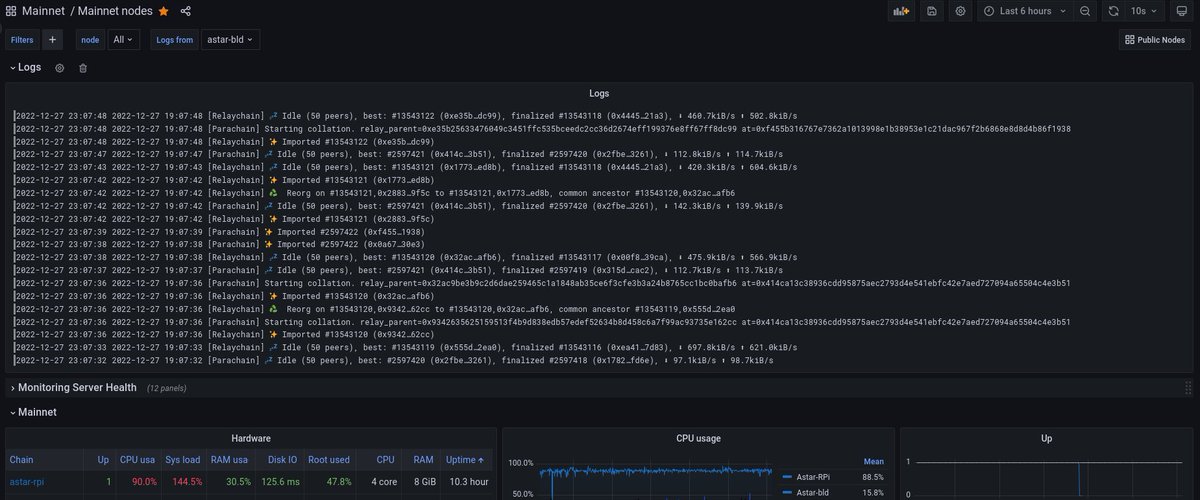Click the 90.0% CPU usage cell
The image size is (1200, 500).
[137, 481]
